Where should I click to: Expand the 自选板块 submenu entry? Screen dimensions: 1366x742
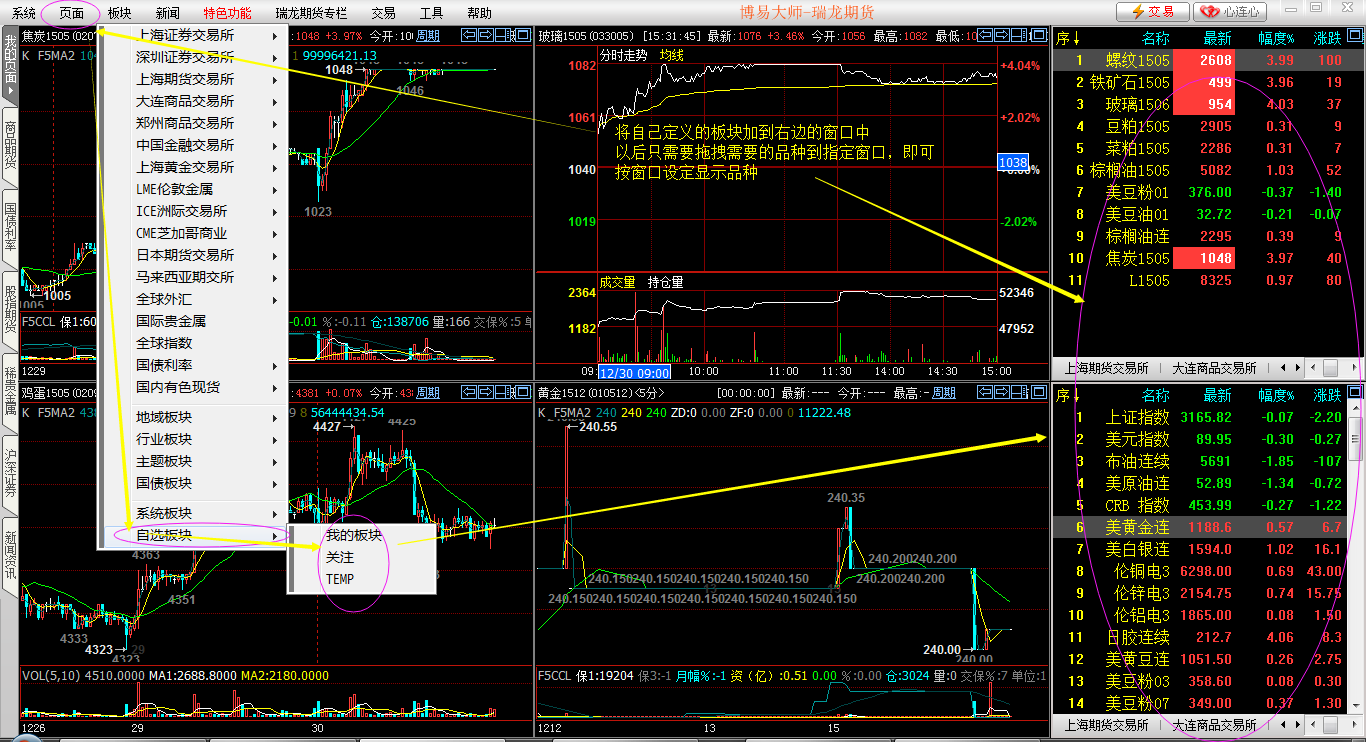(x=164, y=536)
